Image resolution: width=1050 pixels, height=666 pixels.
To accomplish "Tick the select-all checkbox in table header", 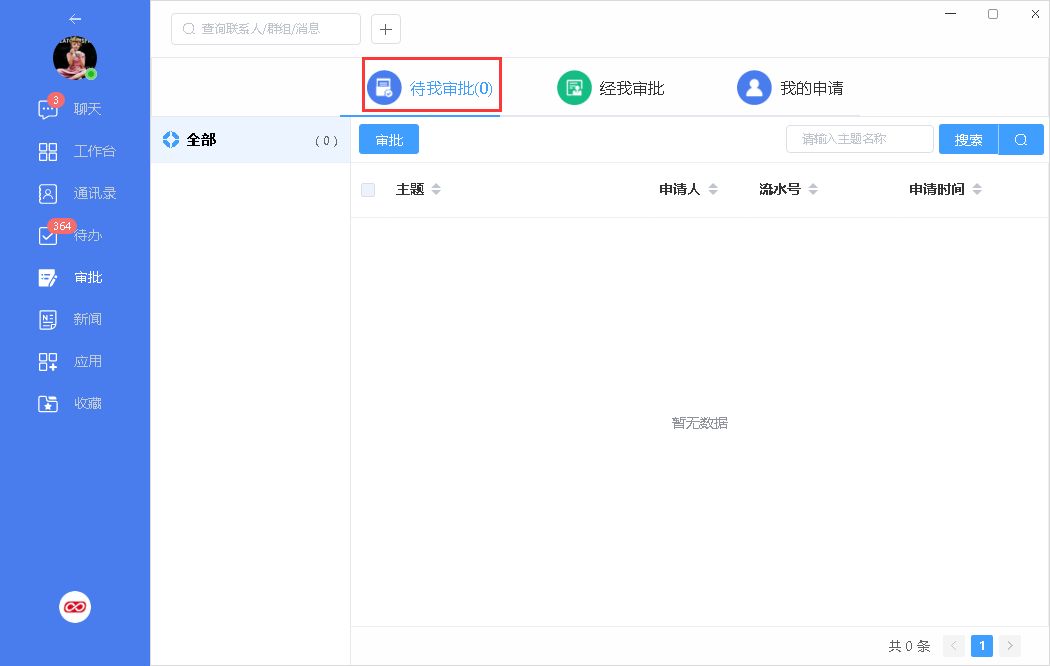I will point(368,190).
